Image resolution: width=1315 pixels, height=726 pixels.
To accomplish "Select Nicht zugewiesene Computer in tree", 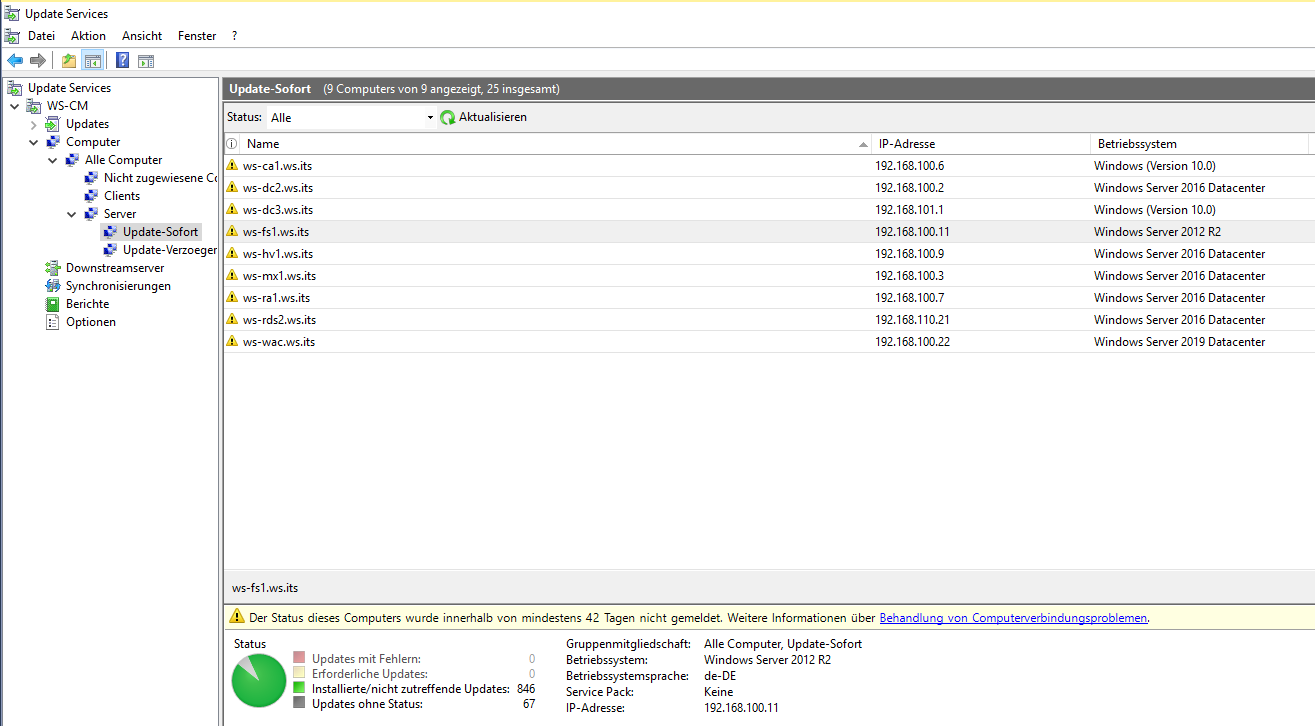I will [160, 178].
